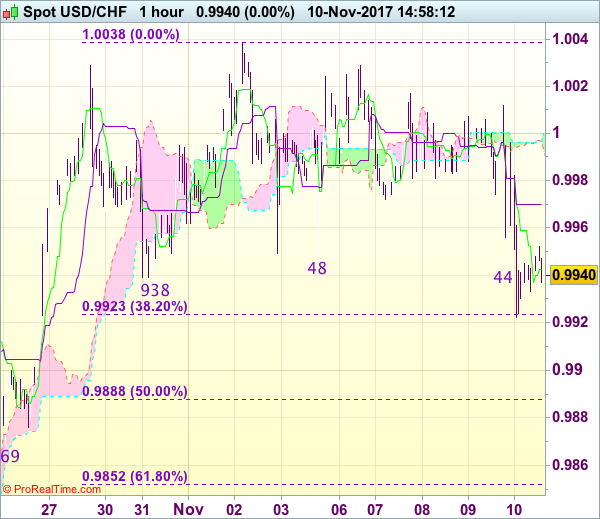This screenshot has height=519, width=600.
Task: Click the 0.988 price axis label
Action: tap(570, 416)
